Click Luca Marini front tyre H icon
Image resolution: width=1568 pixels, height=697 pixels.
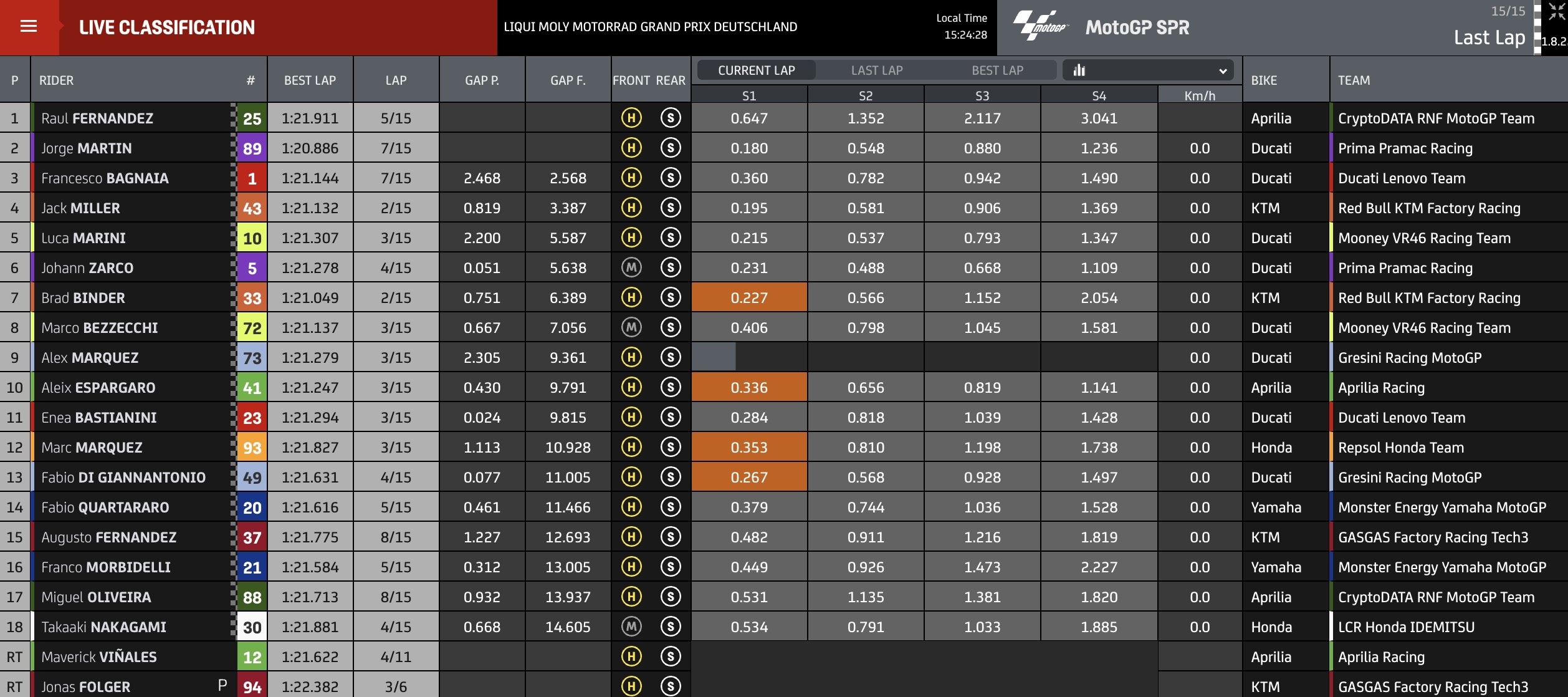click(x=631, y=238)
